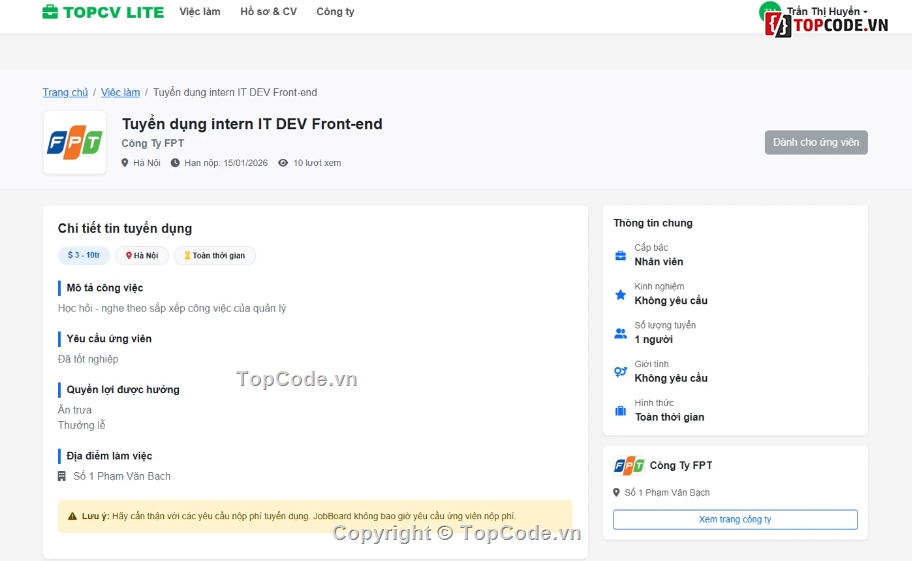Image resolution: width=912 pixels, height=561 pixels.
Task: Click the Mô tả công việc heading
Action: 105,288
